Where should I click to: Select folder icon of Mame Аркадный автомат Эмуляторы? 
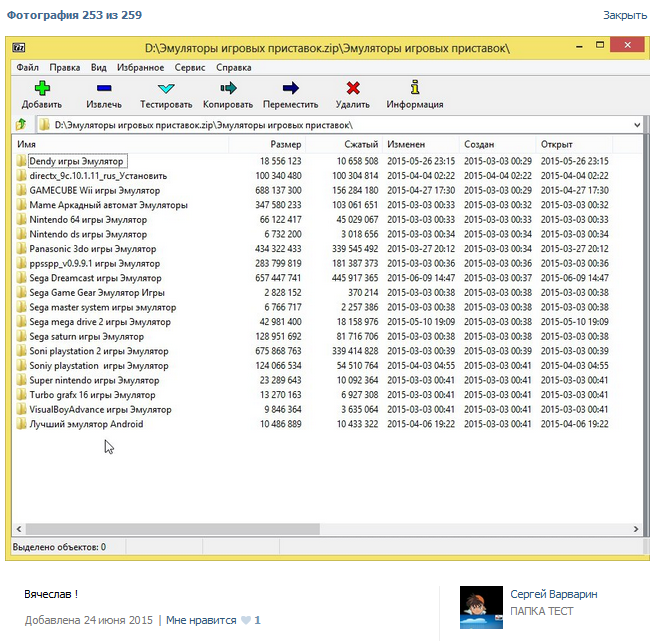tap(21, 205)
